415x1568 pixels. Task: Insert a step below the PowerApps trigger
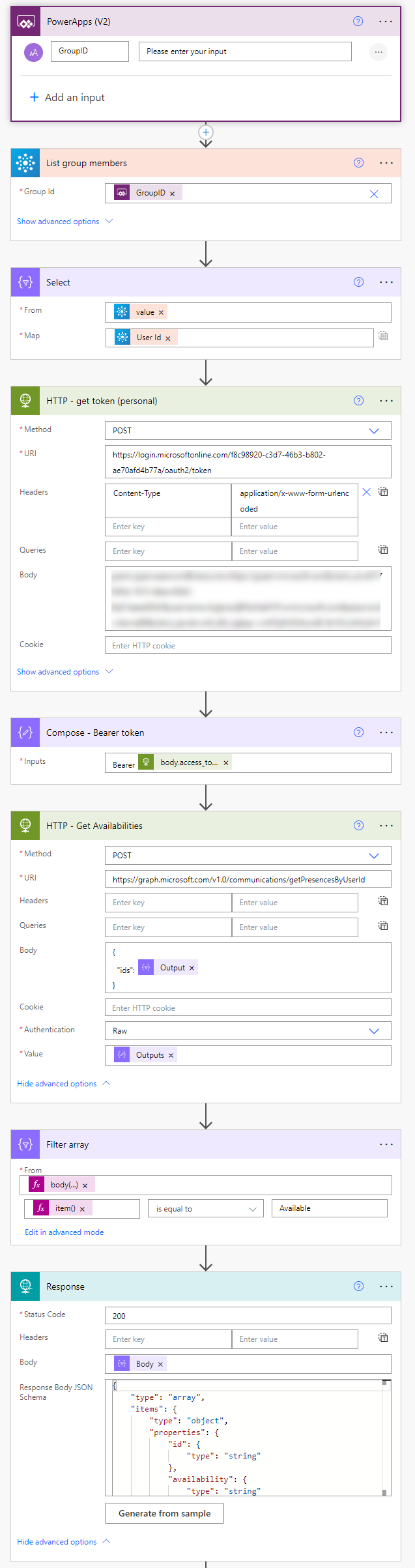(206, 132)
